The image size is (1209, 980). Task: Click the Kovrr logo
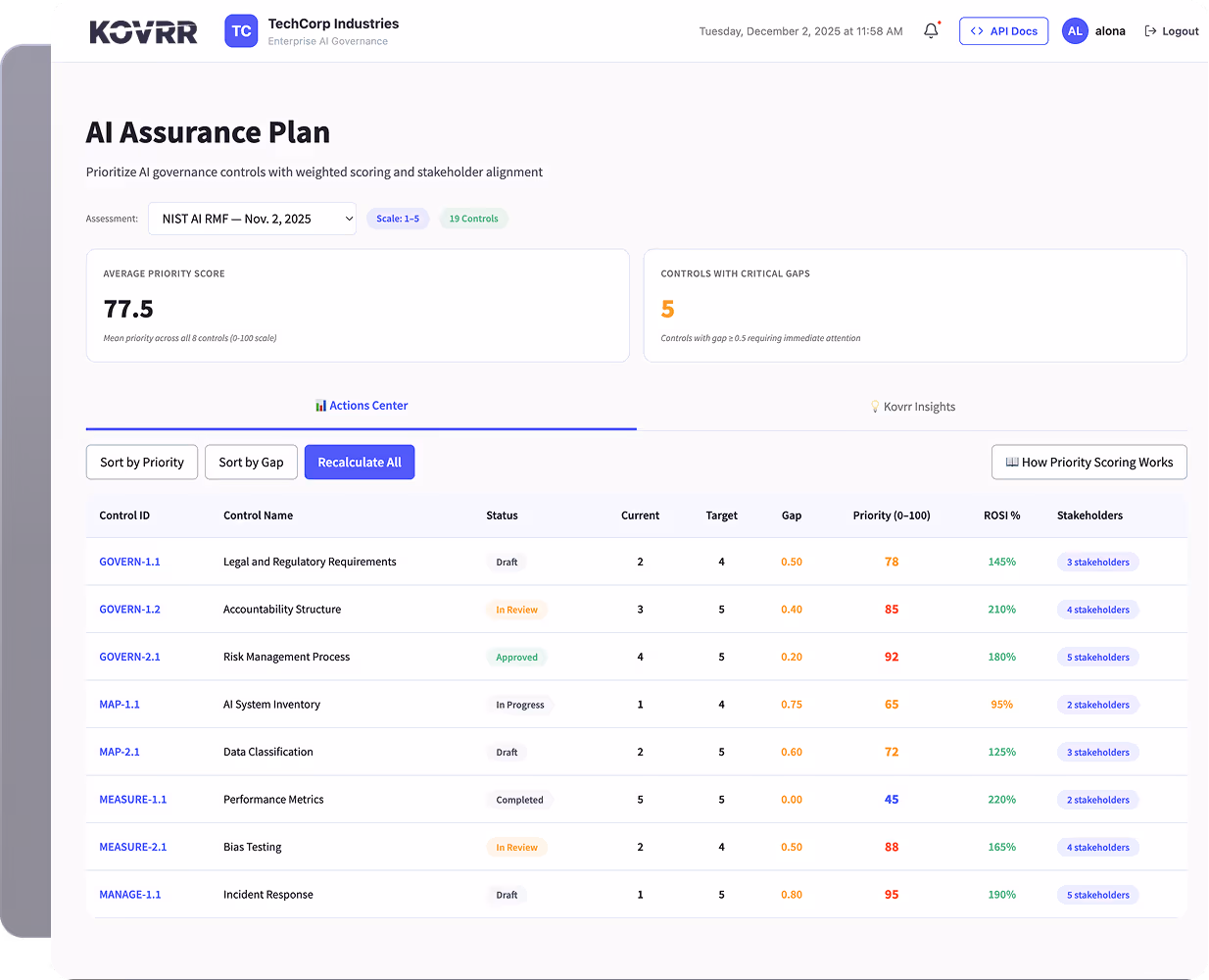pyautogui.click(x=143, y=30)
